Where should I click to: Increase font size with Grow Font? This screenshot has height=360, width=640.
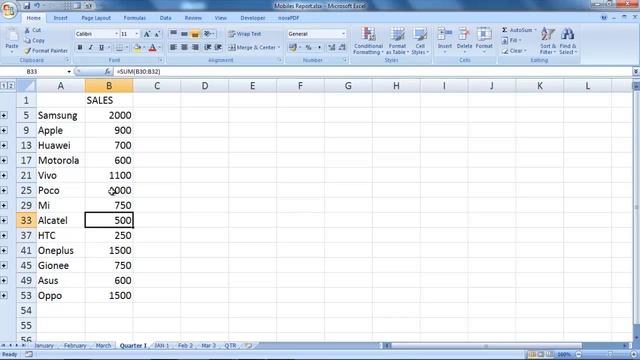[x=147, y=34]
